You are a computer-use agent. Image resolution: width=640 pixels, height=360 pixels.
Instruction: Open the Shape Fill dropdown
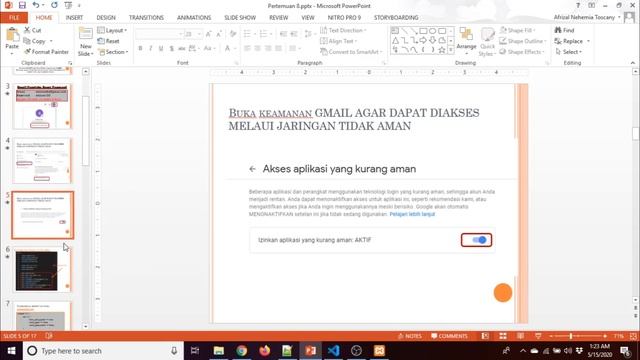click(x=518, y=30)
